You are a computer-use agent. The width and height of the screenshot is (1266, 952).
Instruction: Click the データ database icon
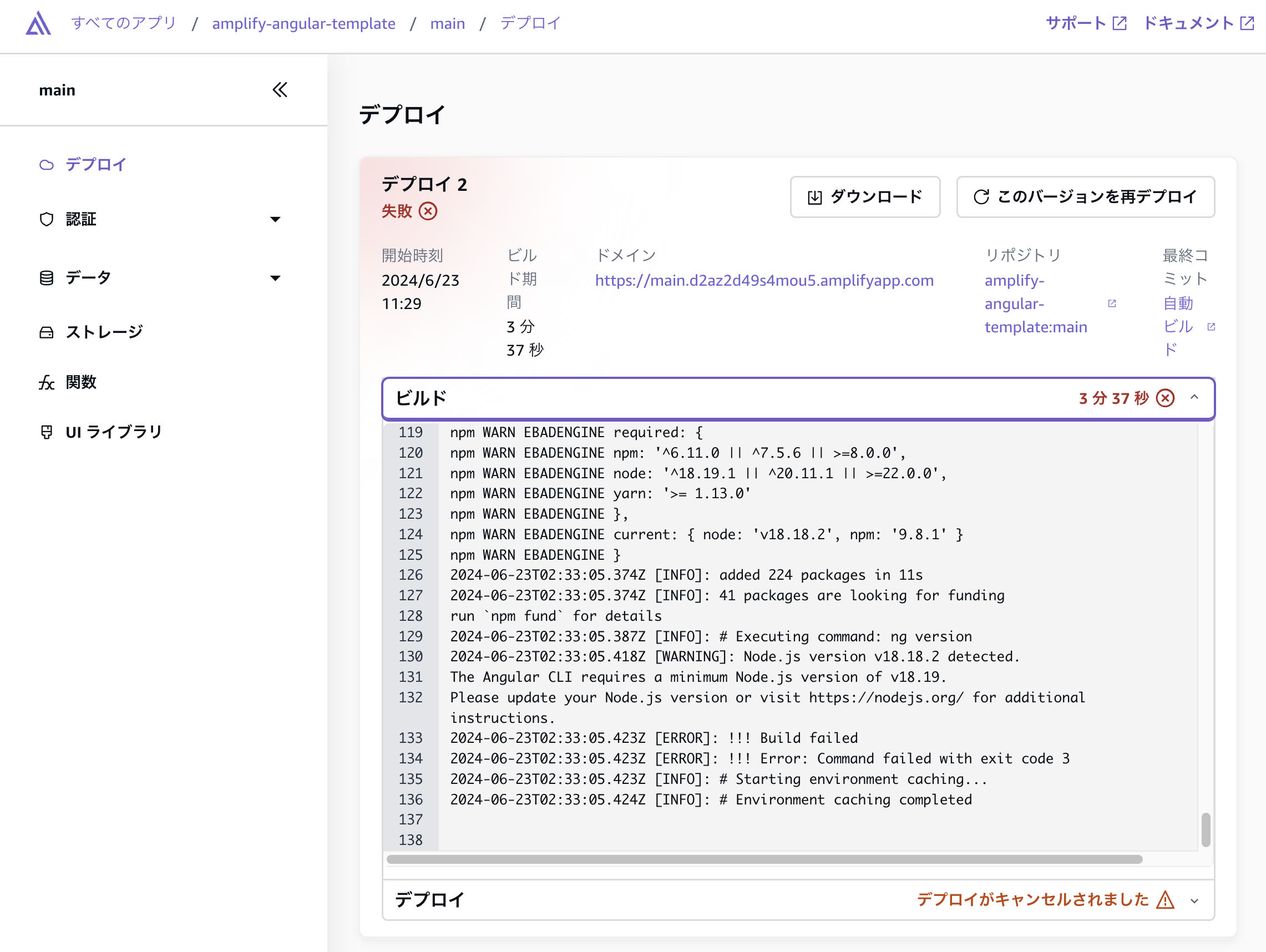tap(47, 277)
